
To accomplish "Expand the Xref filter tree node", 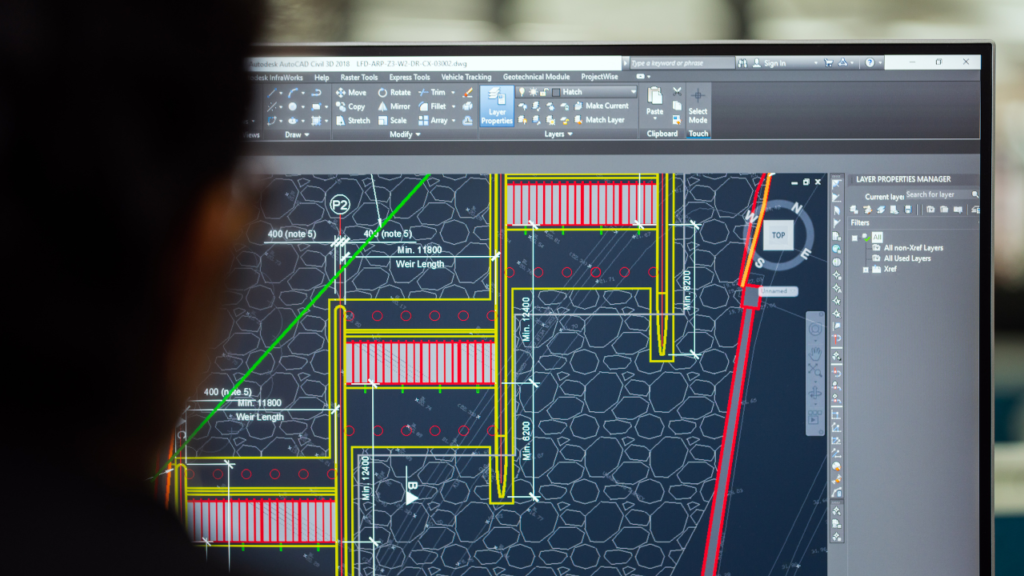I will pos(866,269).
